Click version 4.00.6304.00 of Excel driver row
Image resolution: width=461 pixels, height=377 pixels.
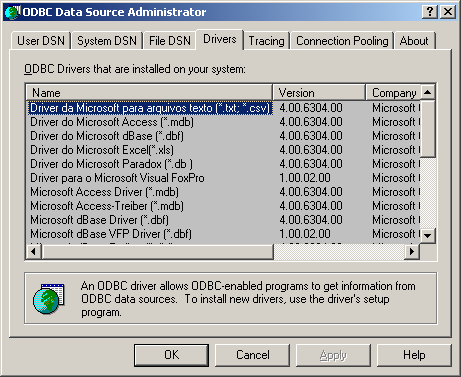pos(311,150)
